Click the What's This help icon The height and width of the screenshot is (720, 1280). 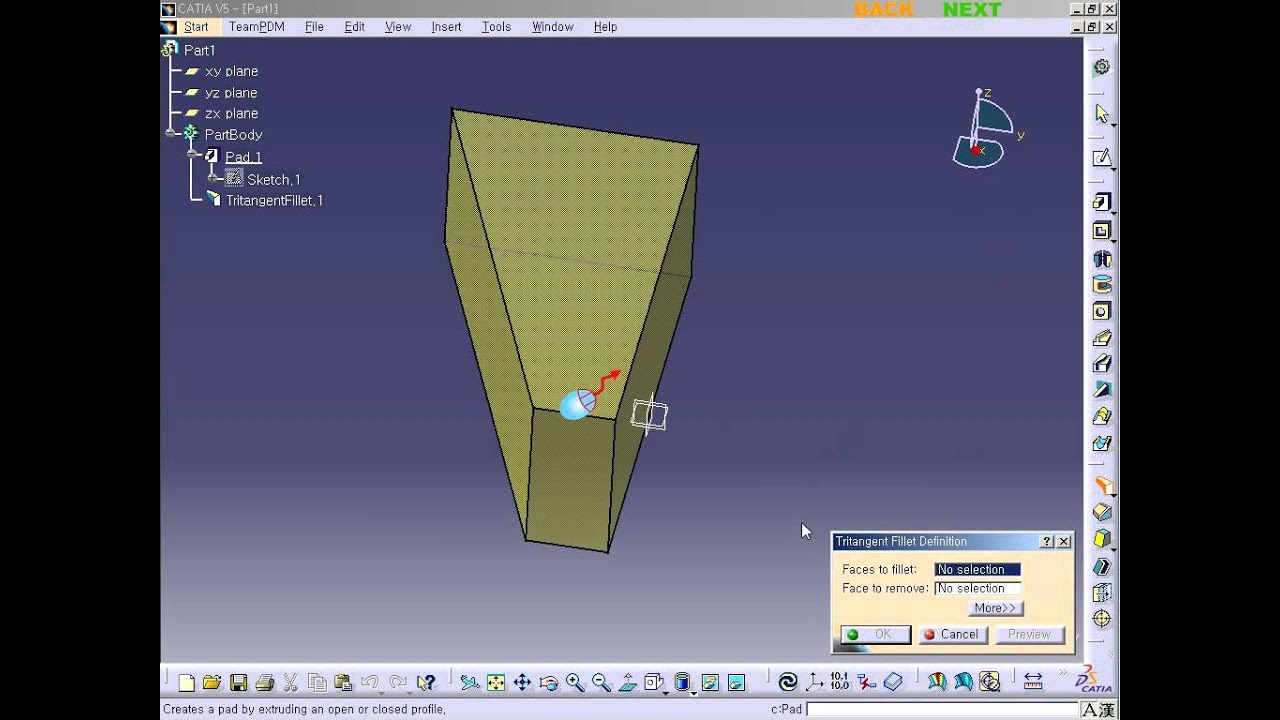426,683
